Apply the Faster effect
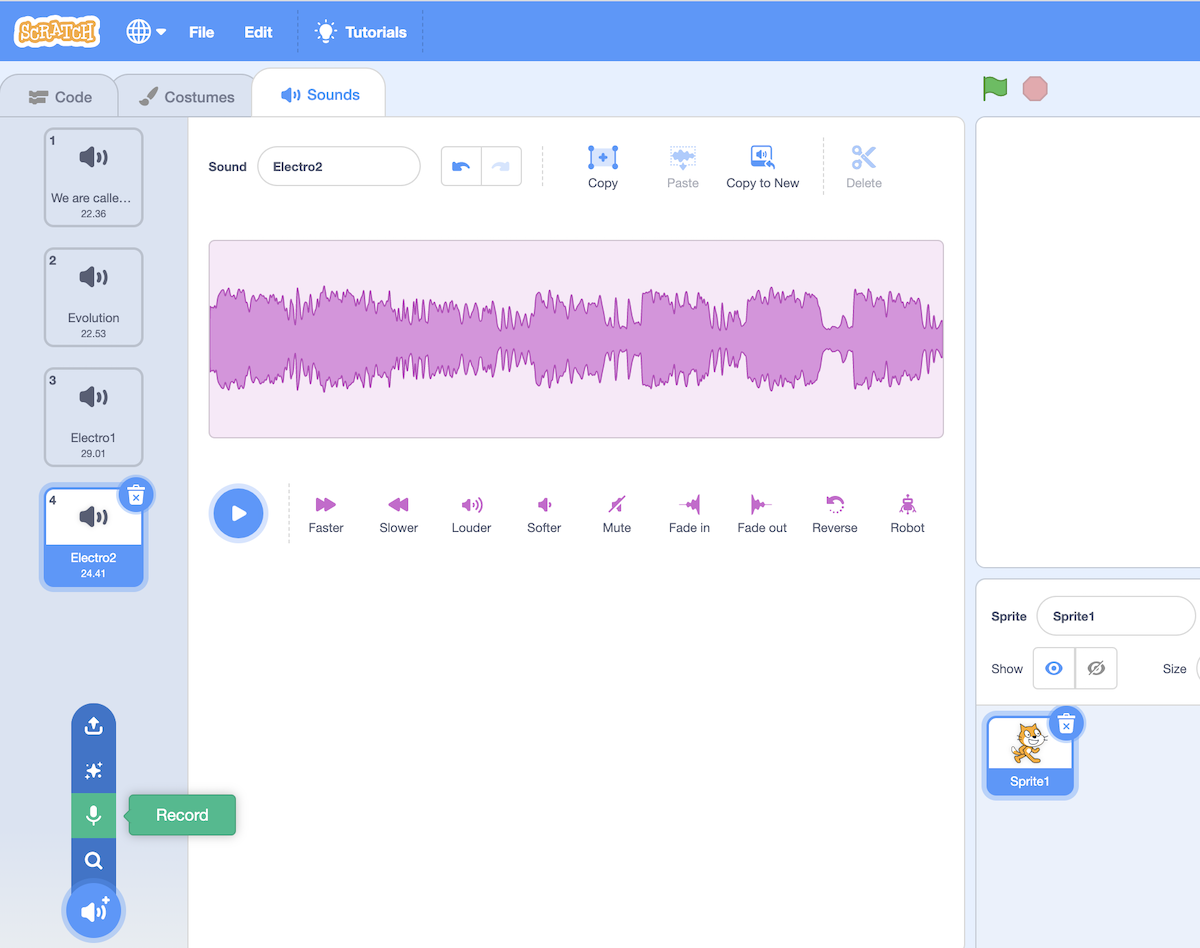1200x948 pixels. click(326, 514)
